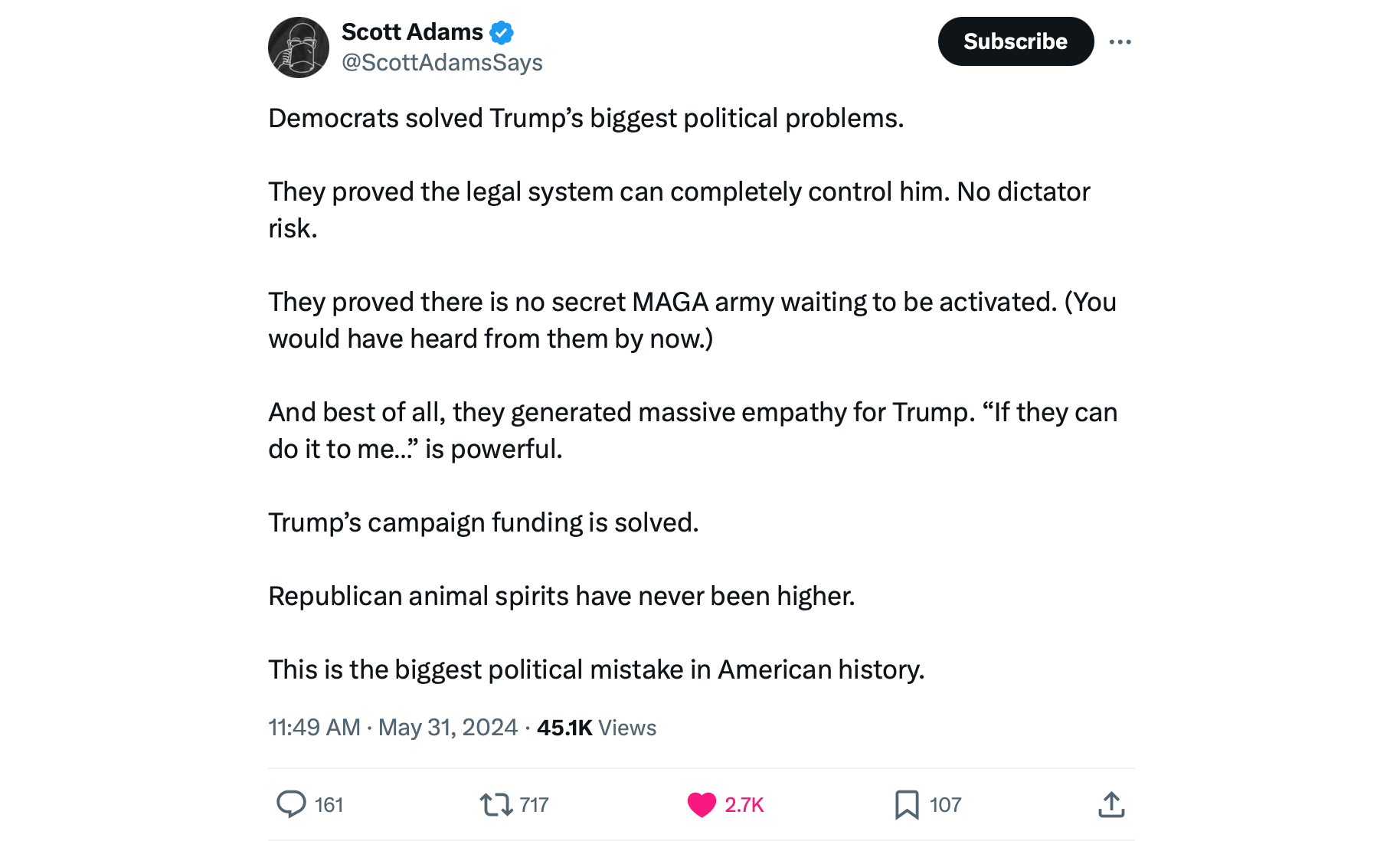1400x841 pixels.
Task: Click the 11:49 AM May 31, 2024 timestamp
Action: [x=393, y=728]
